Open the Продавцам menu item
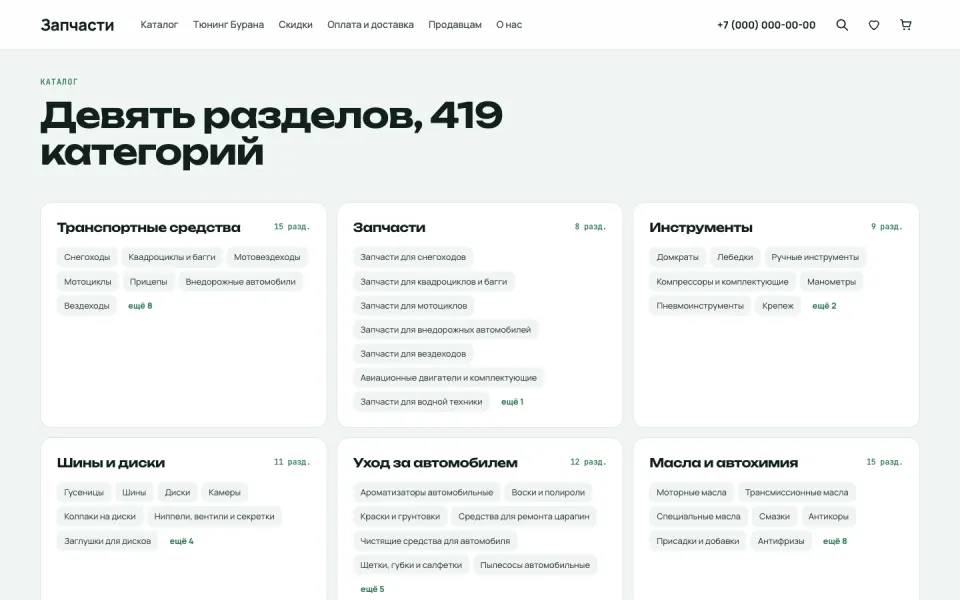 coord(455,25)
